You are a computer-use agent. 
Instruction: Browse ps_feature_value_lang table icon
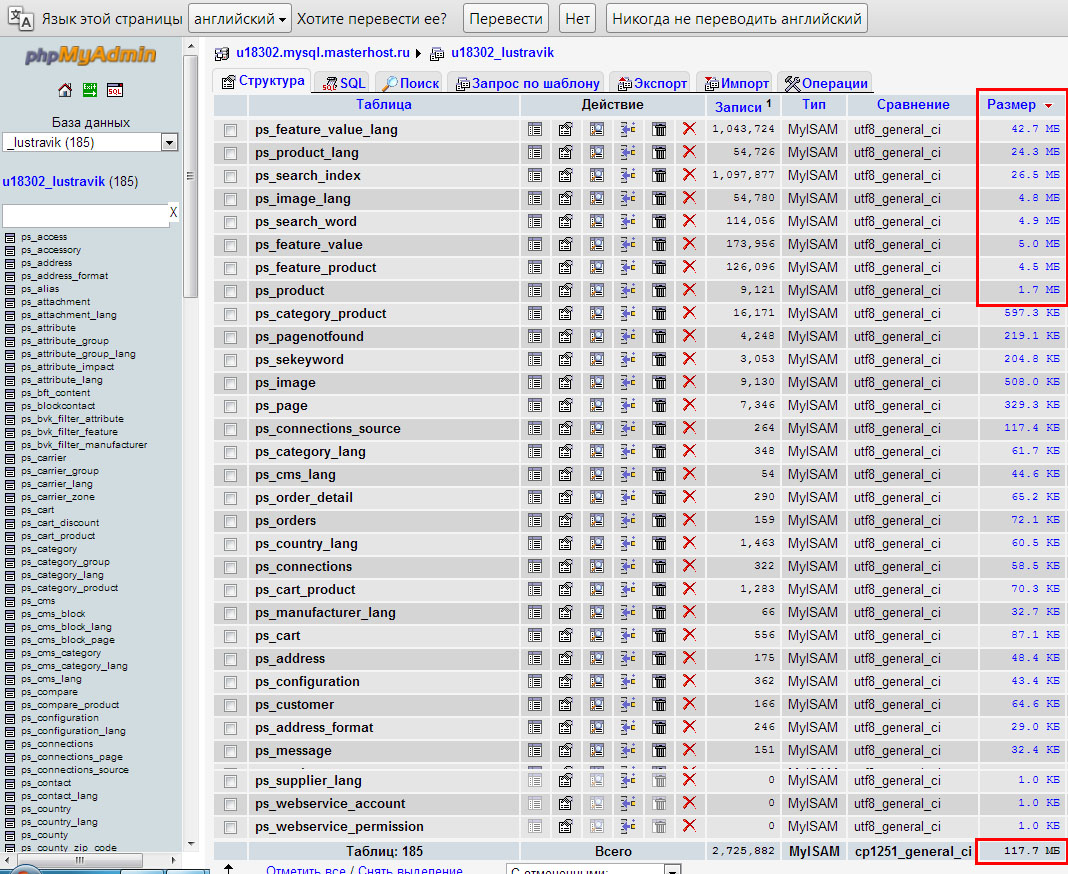point(535,129)
